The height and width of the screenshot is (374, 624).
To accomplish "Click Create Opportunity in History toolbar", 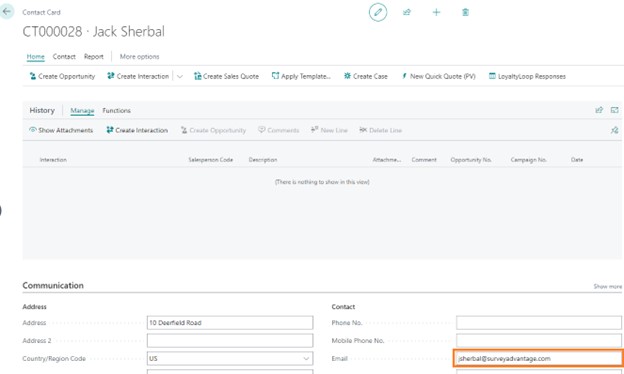I will [x=213, y=130].
